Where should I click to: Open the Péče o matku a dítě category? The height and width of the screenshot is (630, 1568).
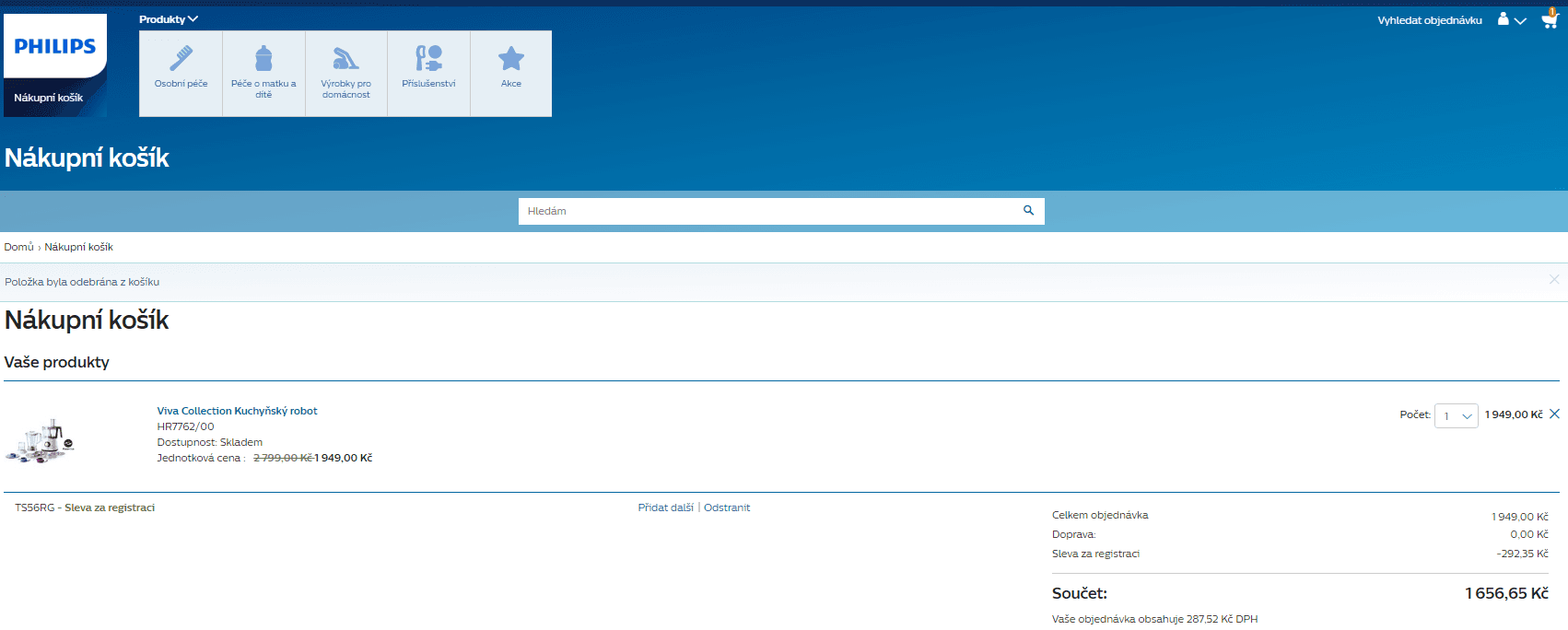click(263, 74)
